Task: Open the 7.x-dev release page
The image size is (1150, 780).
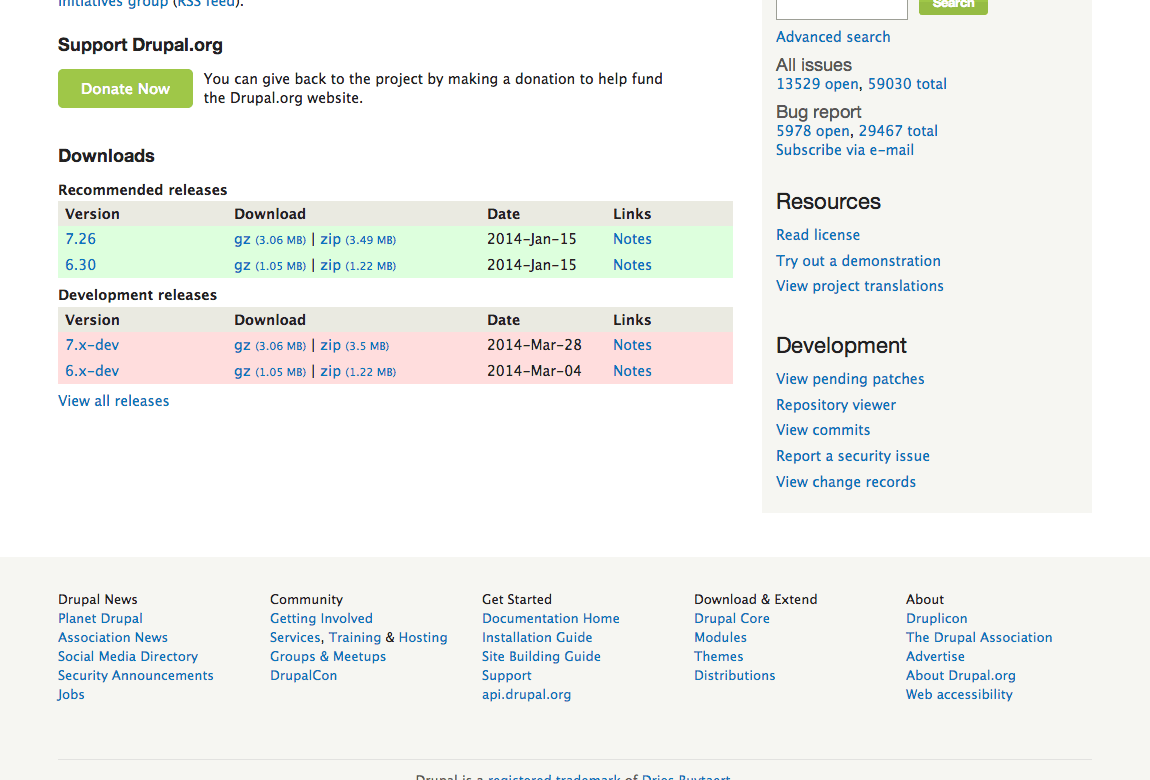Action: tap(92, 345)
